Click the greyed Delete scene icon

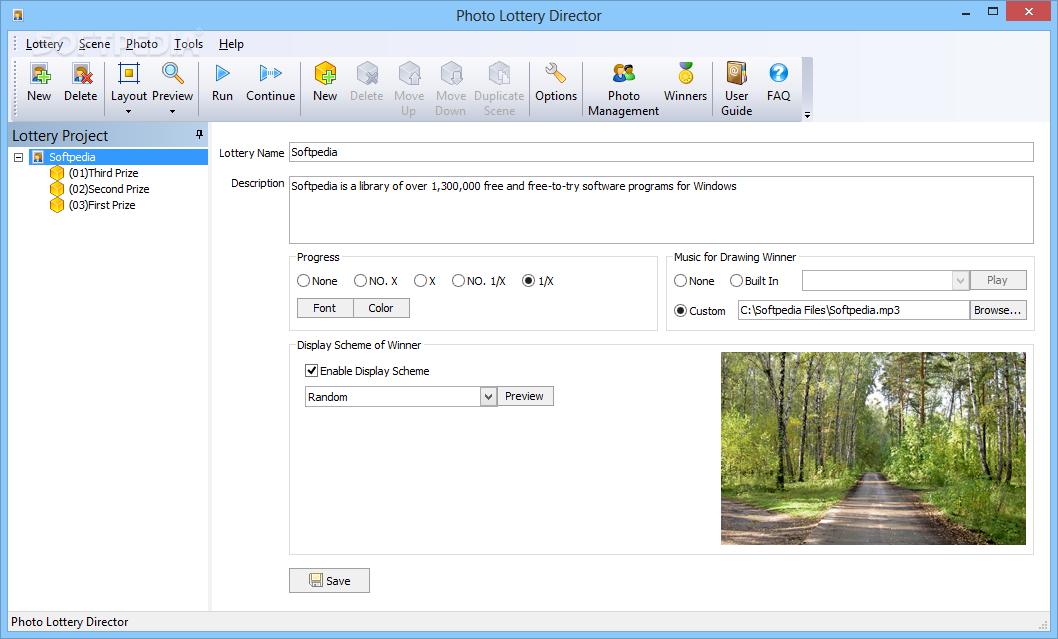click(367, 74)
